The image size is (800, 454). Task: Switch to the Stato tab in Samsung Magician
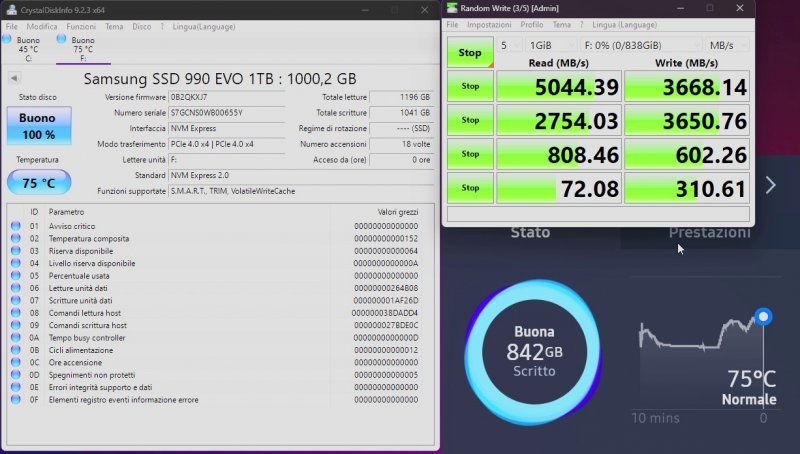click(531, 232)
